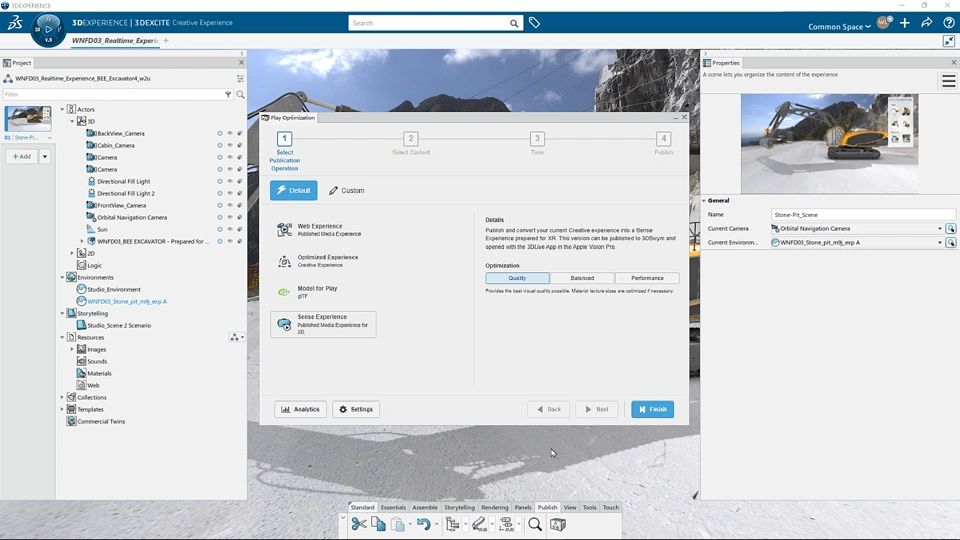Expand the Collections tree node
The image size is (960, 540).
coord(62,397)
